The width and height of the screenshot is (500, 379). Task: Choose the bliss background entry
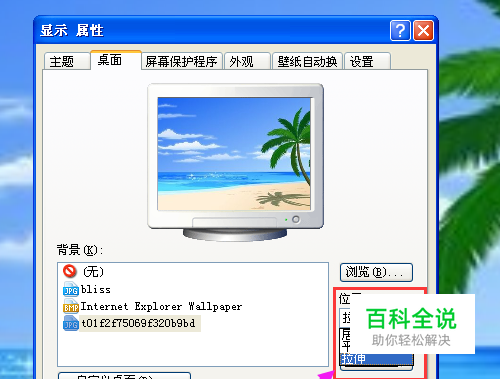pos(96,289)
